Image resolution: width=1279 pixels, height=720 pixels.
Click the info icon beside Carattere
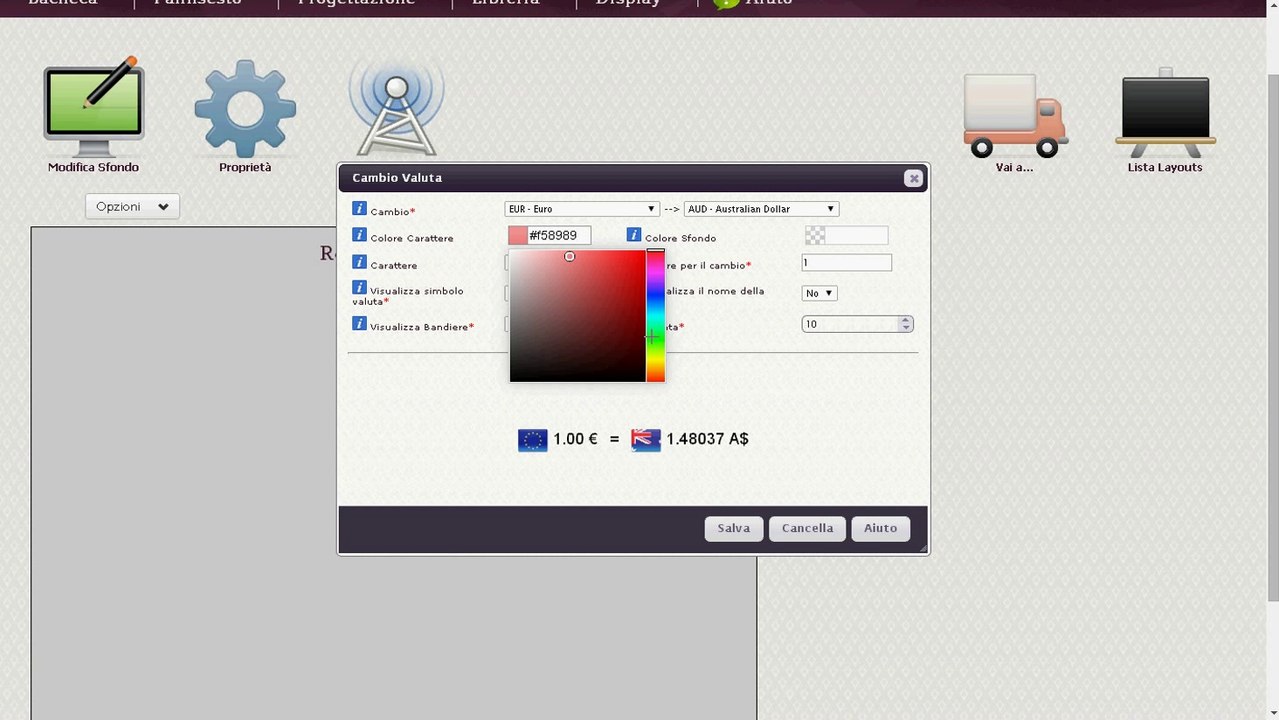tap(360, 261)
